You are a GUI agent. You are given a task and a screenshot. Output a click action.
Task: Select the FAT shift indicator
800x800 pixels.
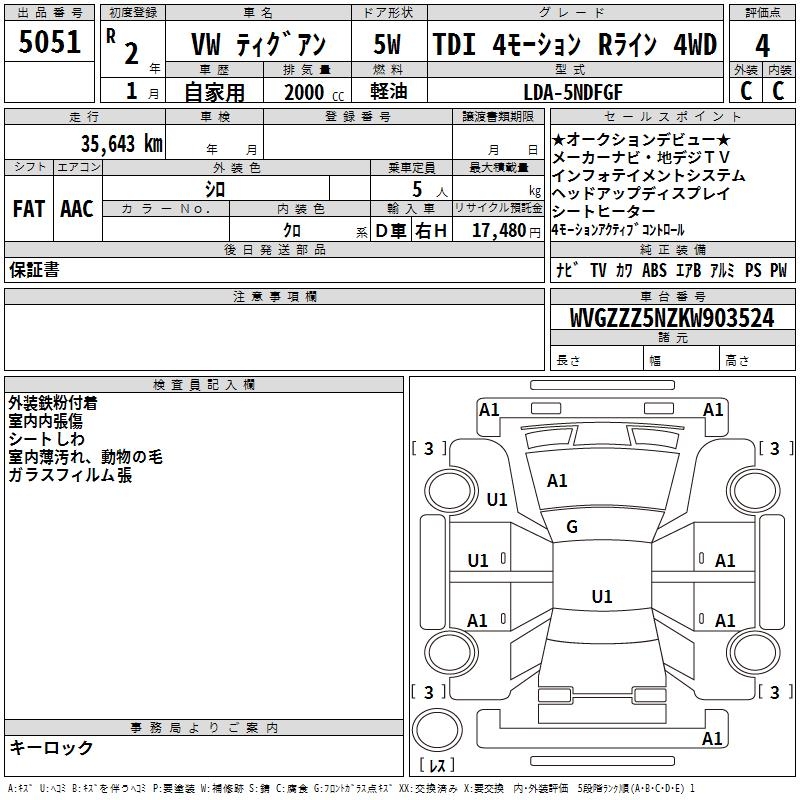28,209
